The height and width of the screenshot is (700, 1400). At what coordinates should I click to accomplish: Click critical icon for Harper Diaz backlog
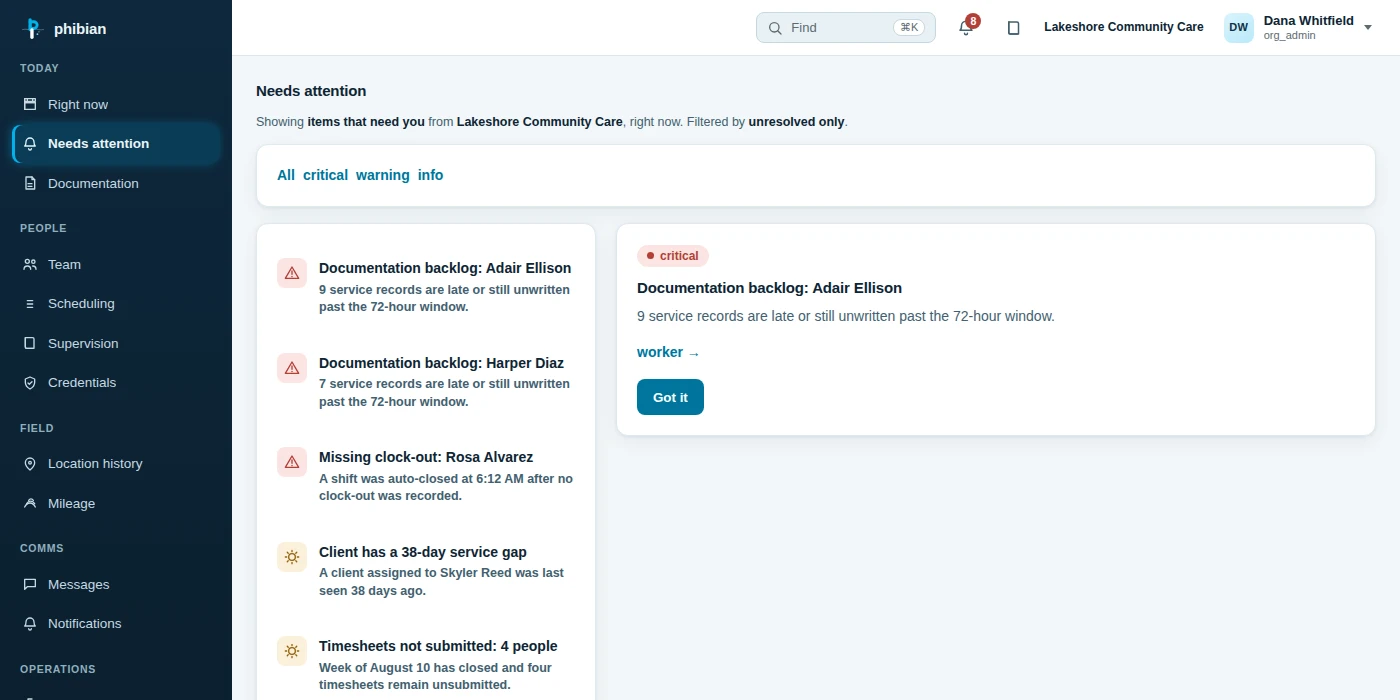coord(292,368)
